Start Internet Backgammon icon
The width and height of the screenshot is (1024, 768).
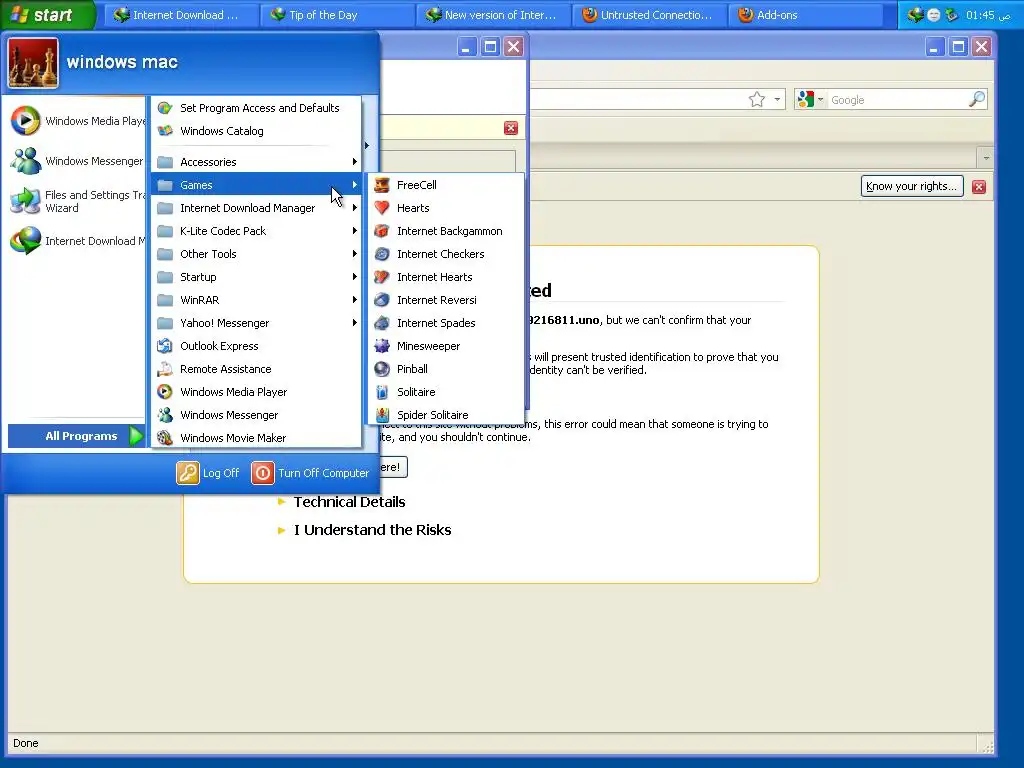tap(382, 231)
